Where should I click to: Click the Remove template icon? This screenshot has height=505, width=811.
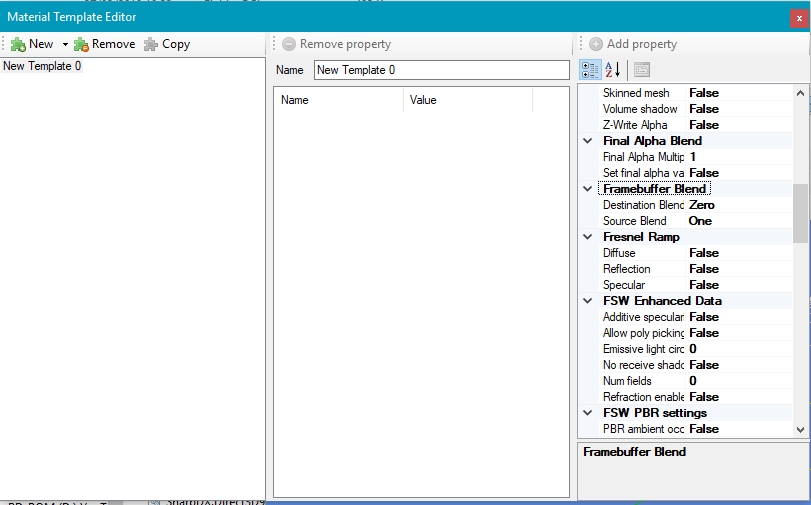(x=81, y=44)
